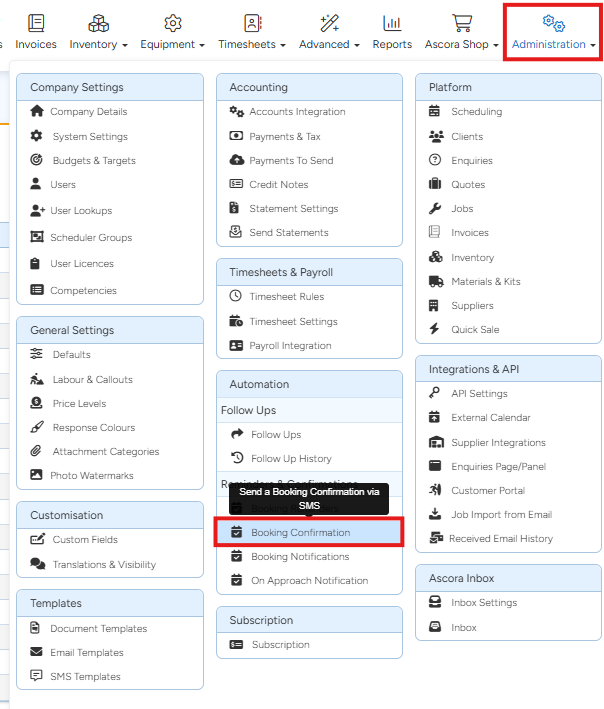The image size is (604, 709).
Task: Click the Materials & Kits truck icon
Action: pyautogui.click(x=435, y=282)
